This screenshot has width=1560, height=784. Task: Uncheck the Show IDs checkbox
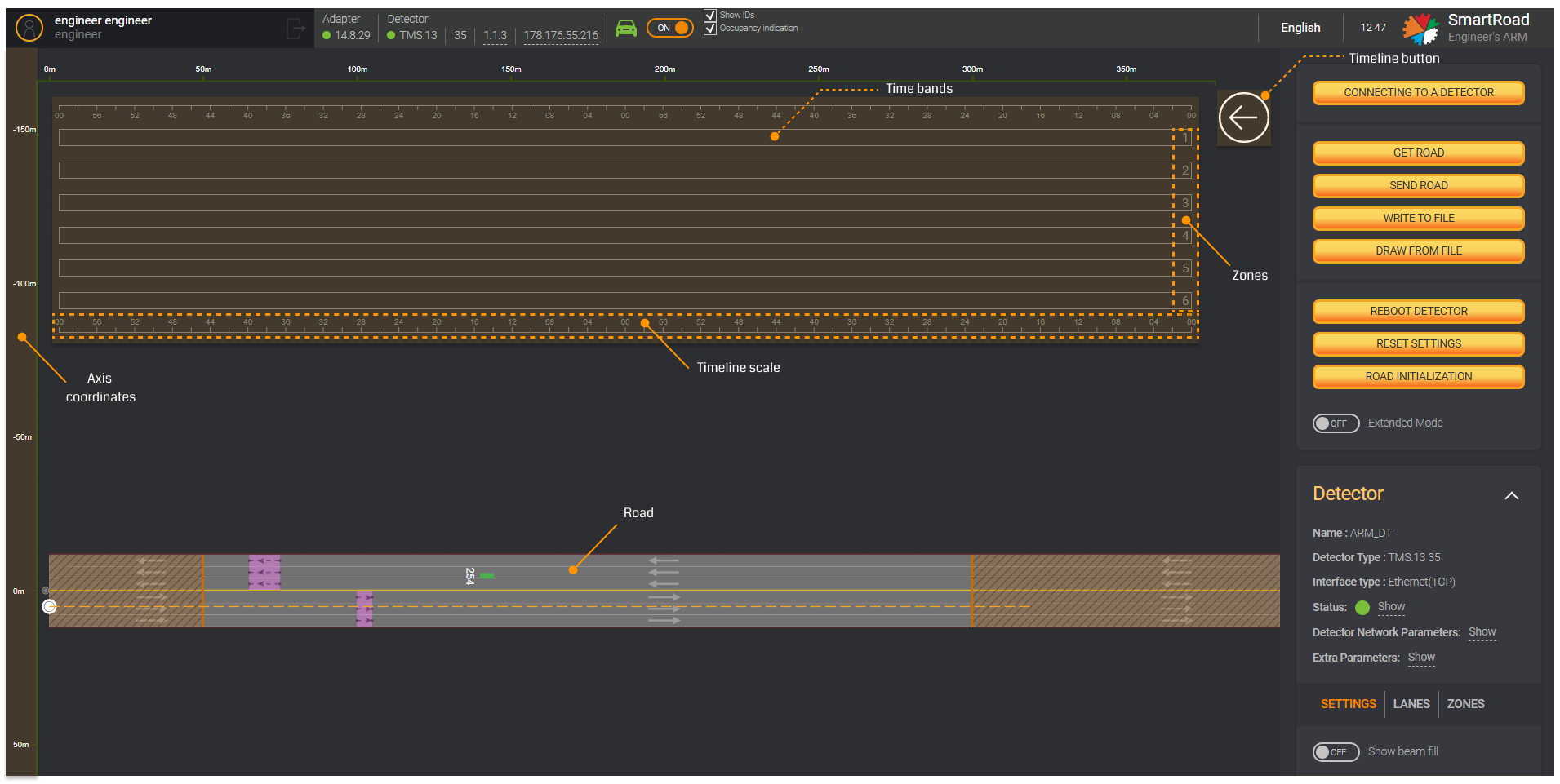[710, 16]
